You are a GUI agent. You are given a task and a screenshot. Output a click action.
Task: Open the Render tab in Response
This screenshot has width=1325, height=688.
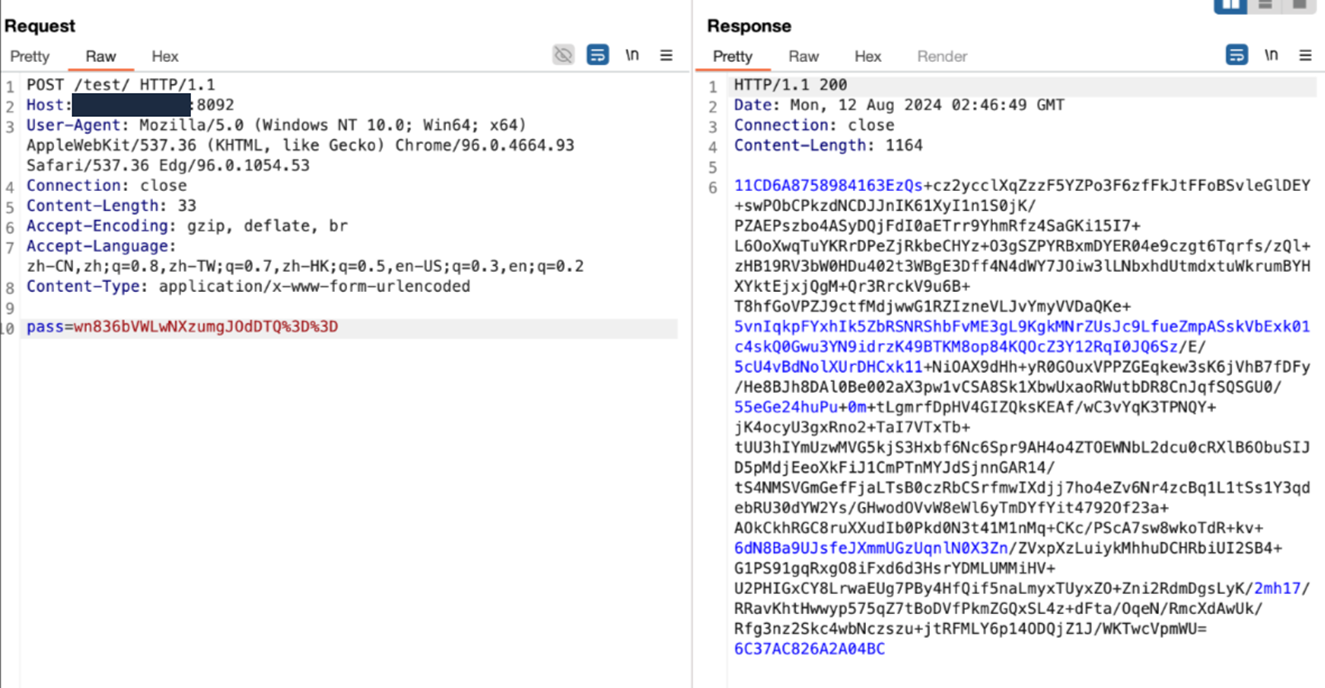[941, 56]
